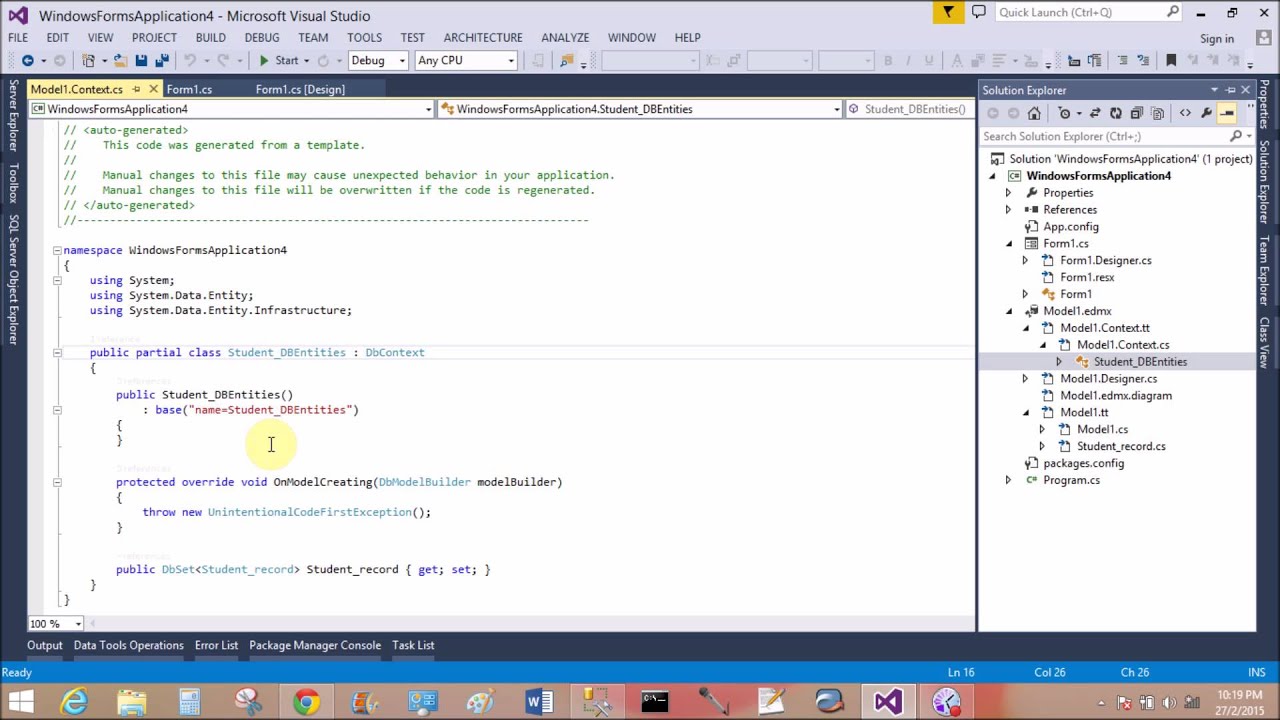Click the Save All toolbar icon
The width and height of the screenshot is (1280, 720).
pyautogui.click(x=162, y=60)
